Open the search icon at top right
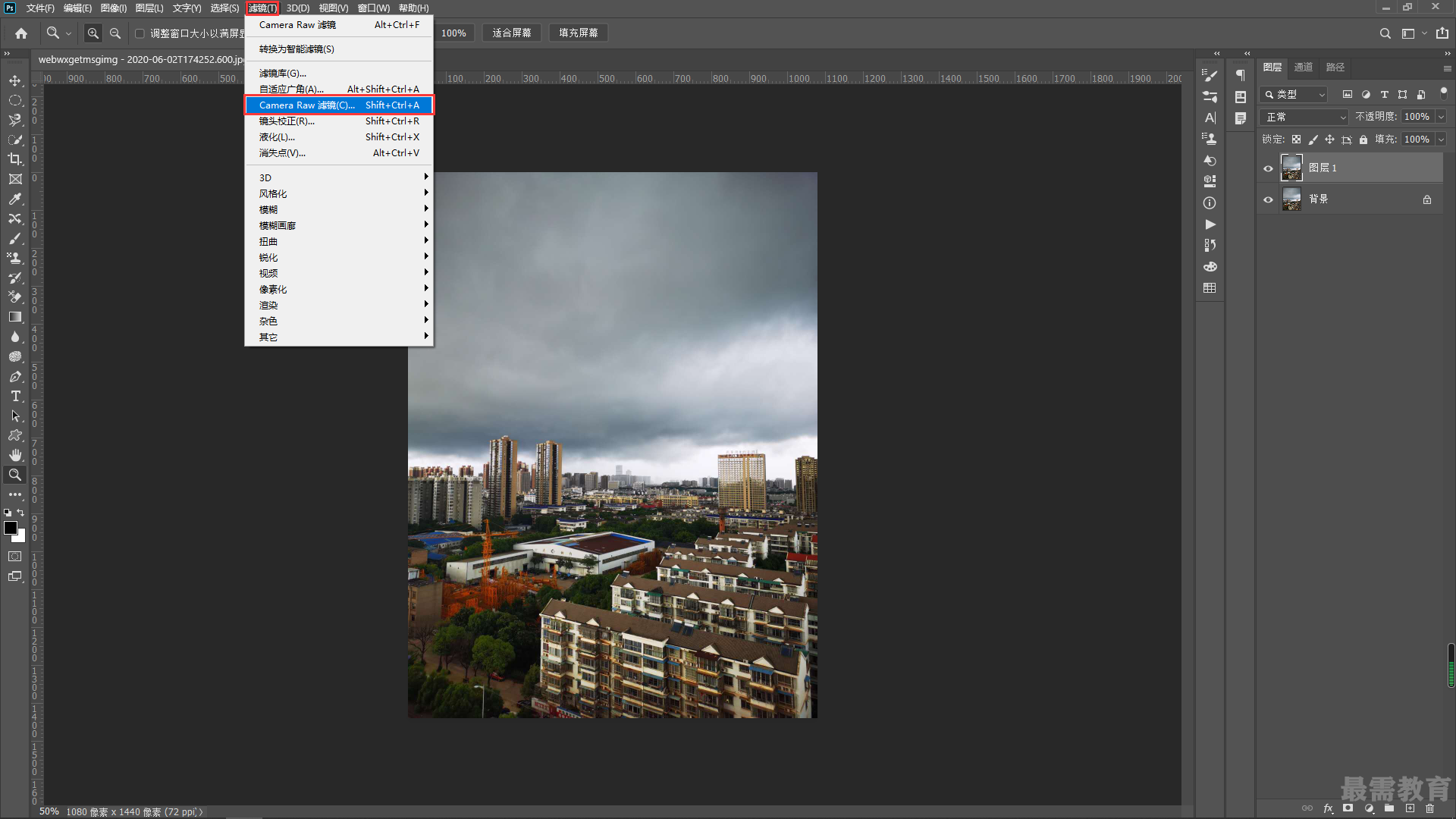 (x=1385, y=33)
